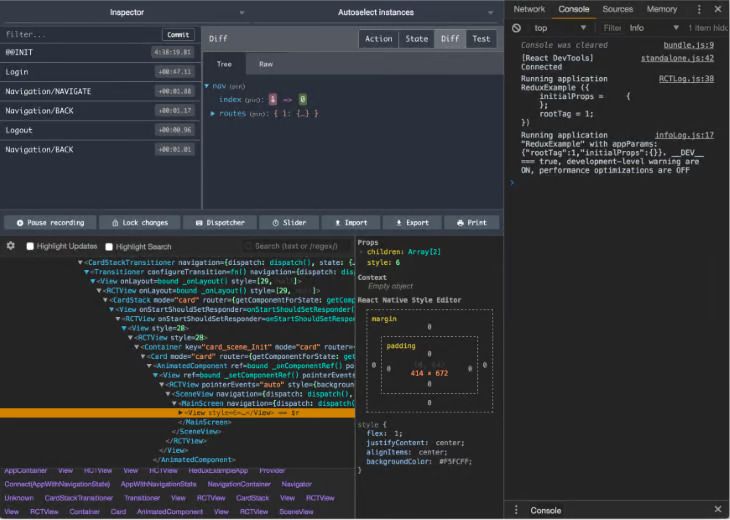Screen dimensions: 730x520
Task: Toggle the Slider button in the toolbar
Action: click(289, 223)
